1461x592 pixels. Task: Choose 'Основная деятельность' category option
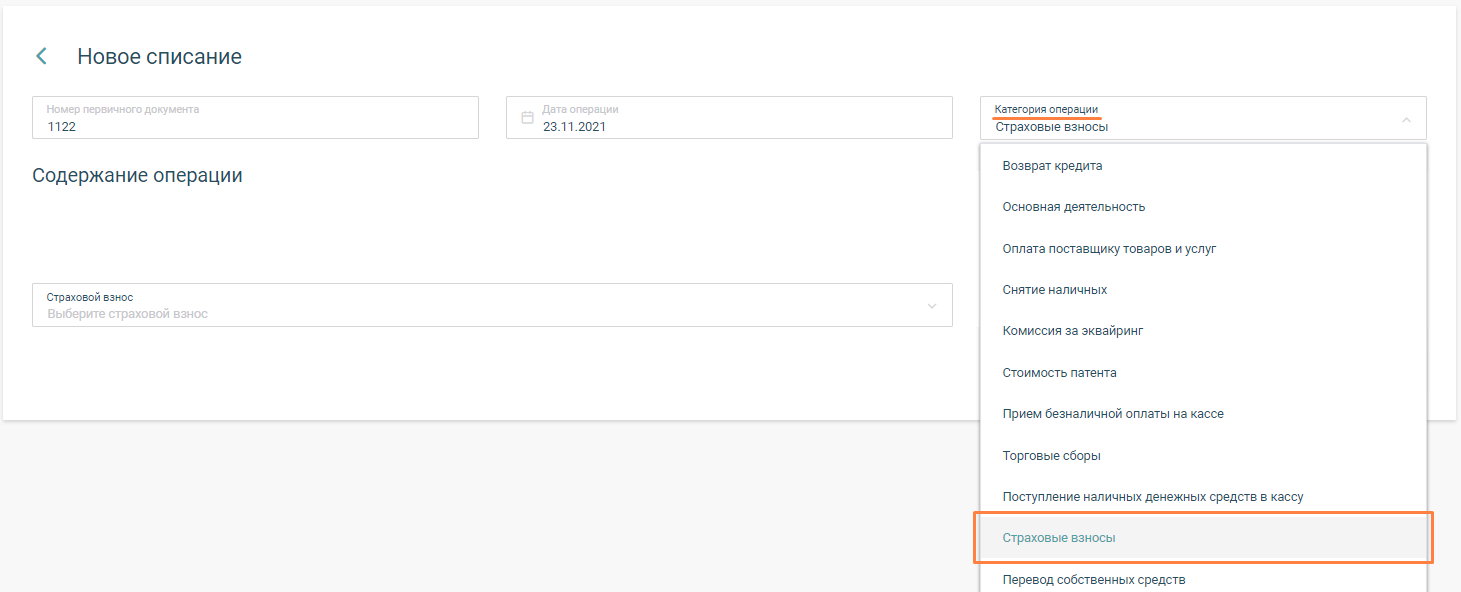pyautogui.click(x=1203, y=207)
